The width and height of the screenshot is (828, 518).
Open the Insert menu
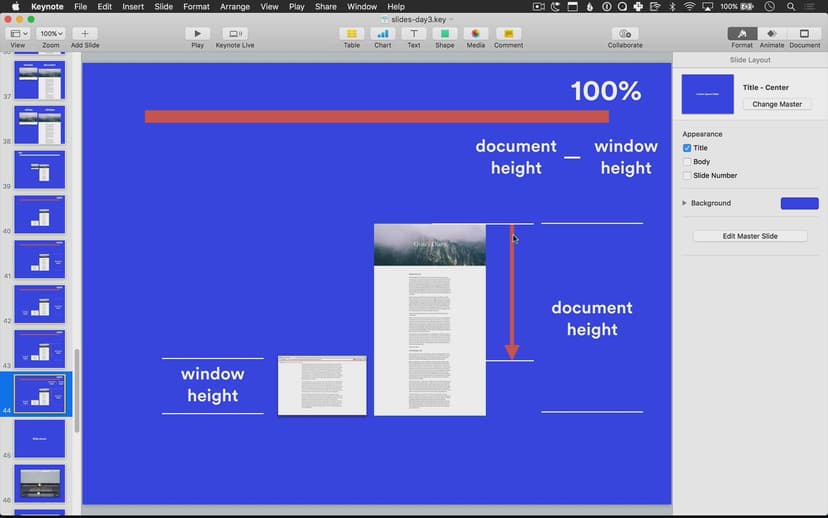[133, 6]
